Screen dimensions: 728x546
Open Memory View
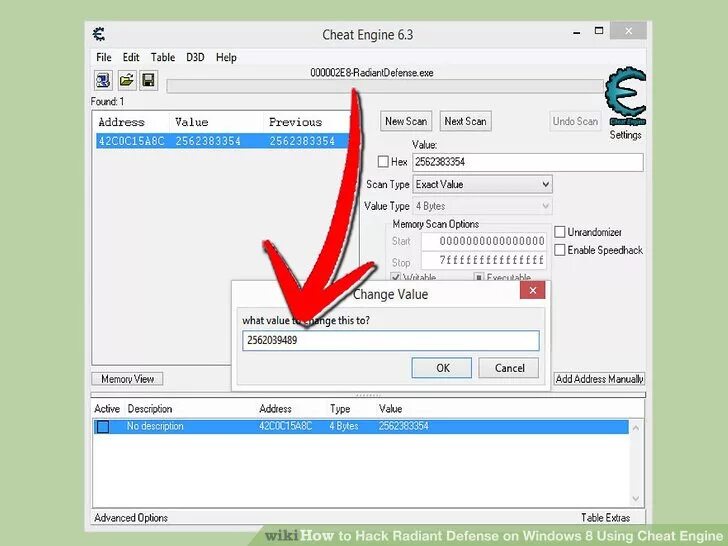(x=127, y=379)
